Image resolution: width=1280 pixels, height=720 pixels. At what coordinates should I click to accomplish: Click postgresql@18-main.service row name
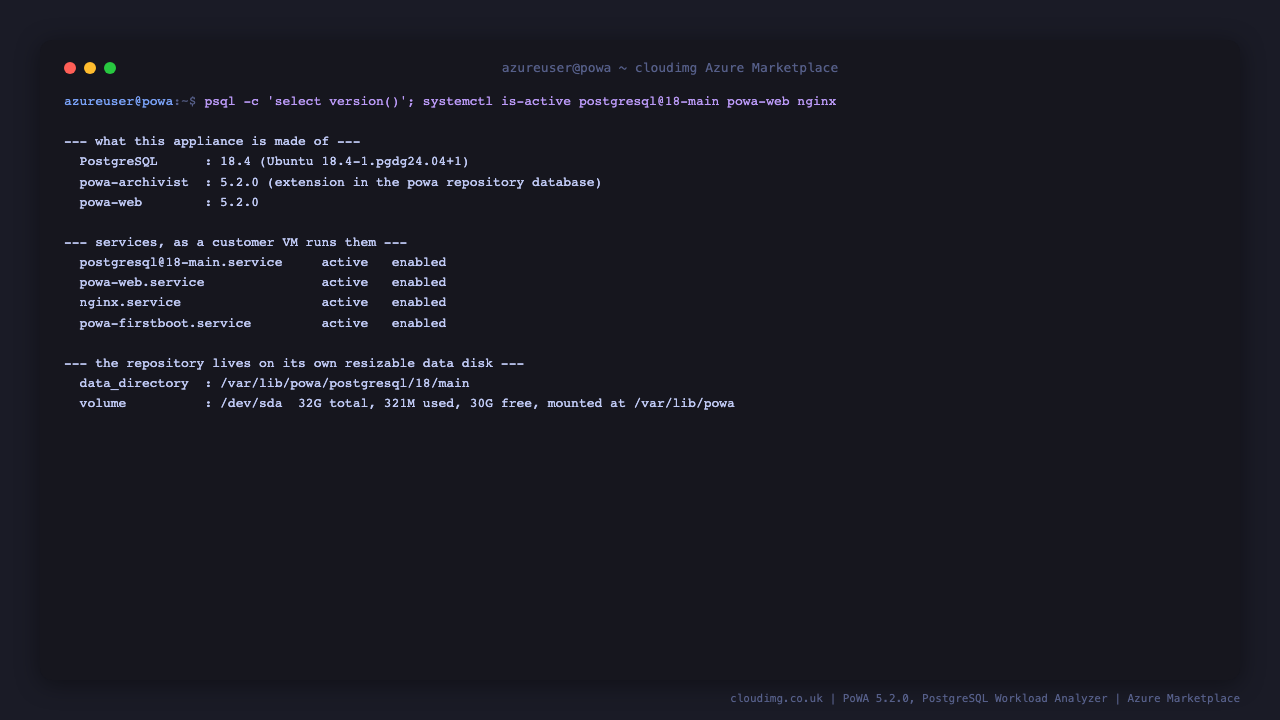pos(181,263)
